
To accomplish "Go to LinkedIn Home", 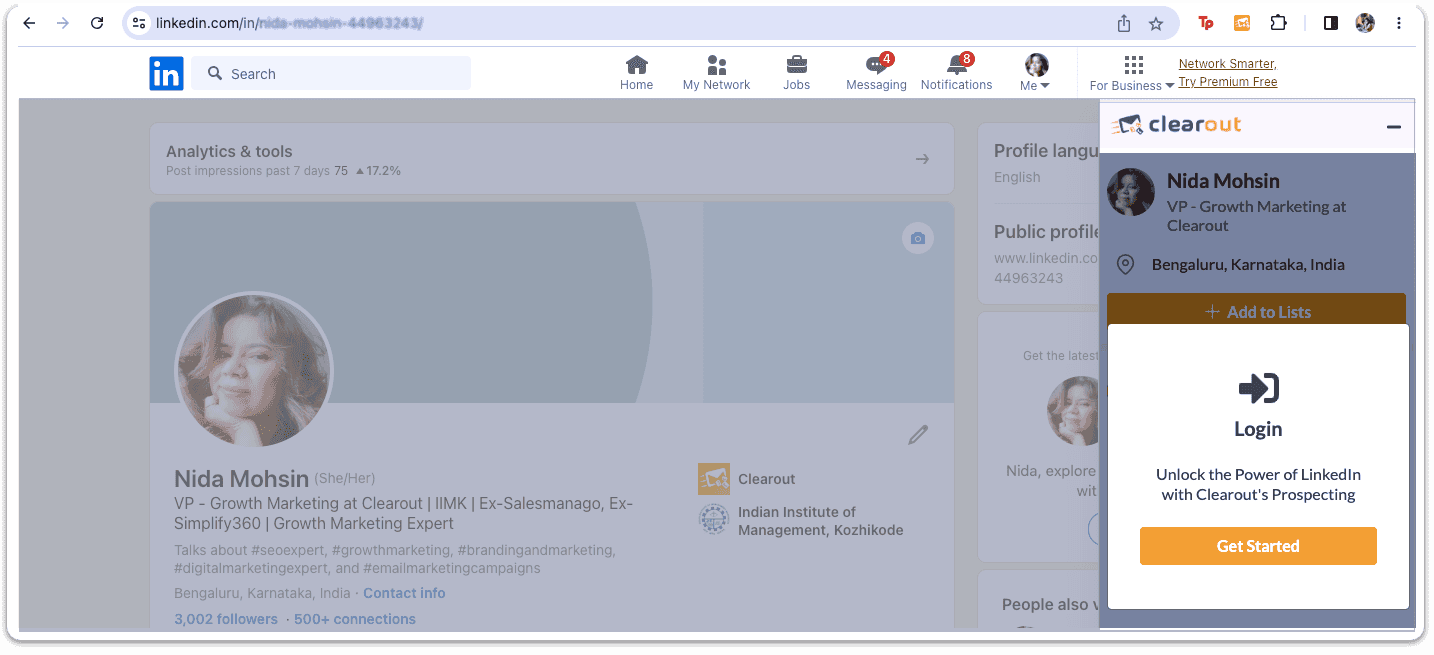I will point(636,73).
